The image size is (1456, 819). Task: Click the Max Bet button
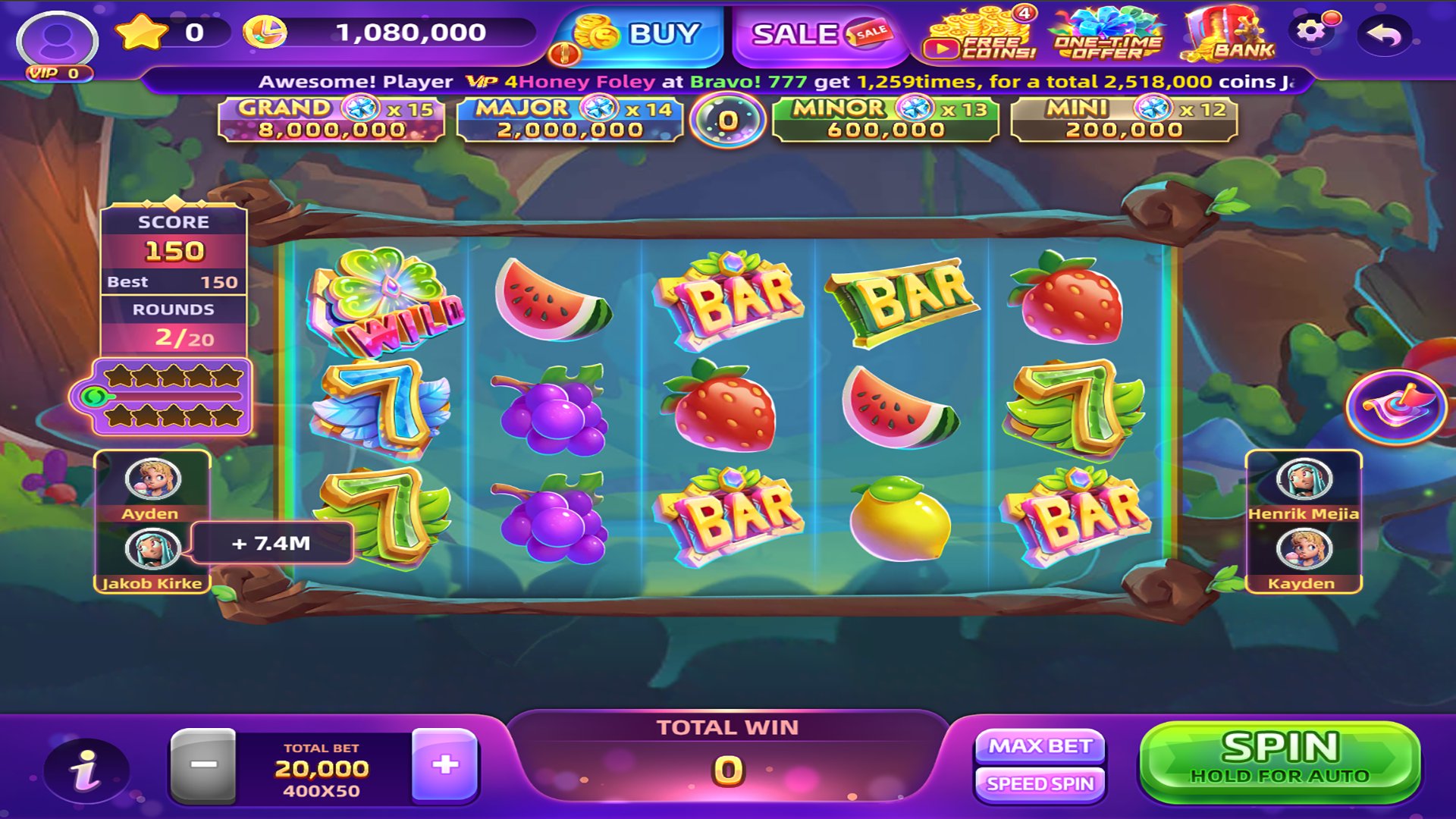pos(1040,746)
